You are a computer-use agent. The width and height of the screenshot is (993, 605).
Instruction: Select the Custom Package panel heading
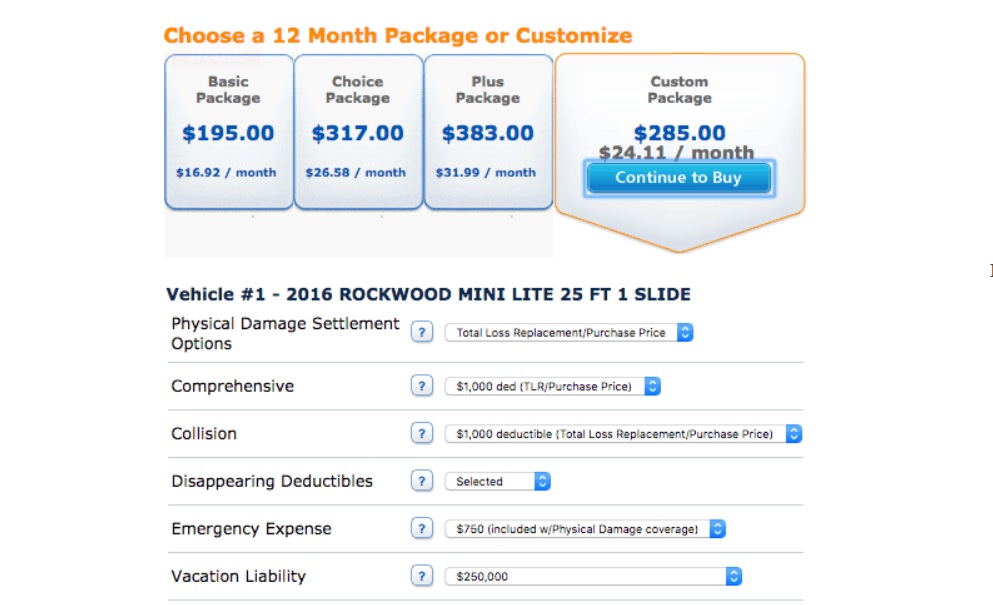click(x=680, y=90)
